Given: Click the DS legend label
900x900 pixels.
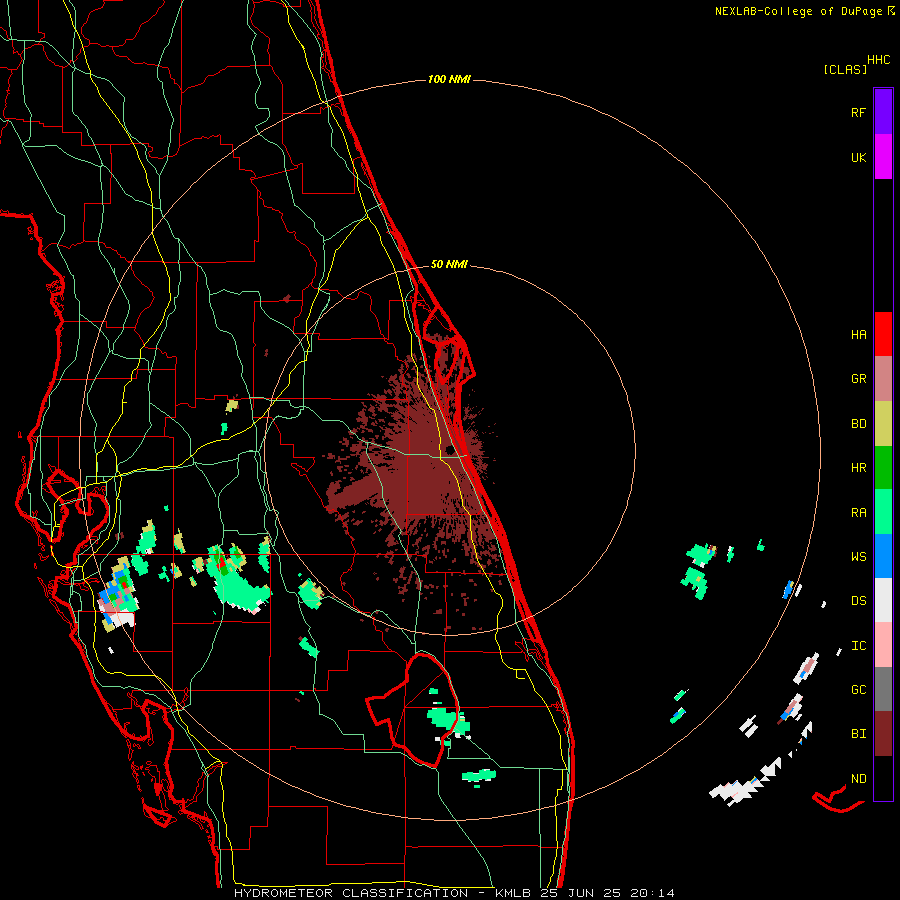Looking at the screenshot, I should point(858,600).
